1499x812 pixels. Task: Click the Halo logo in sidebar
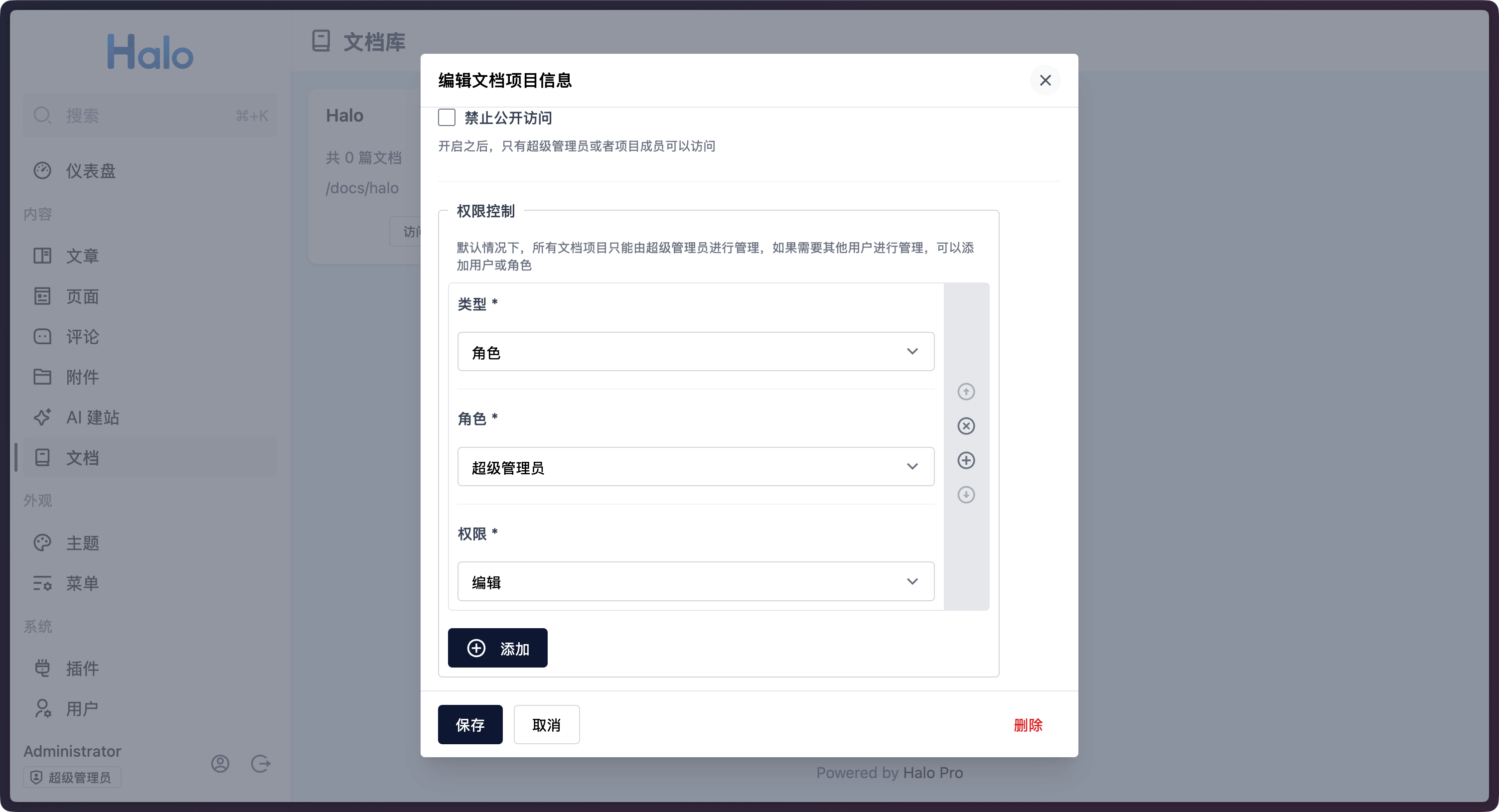150,52
